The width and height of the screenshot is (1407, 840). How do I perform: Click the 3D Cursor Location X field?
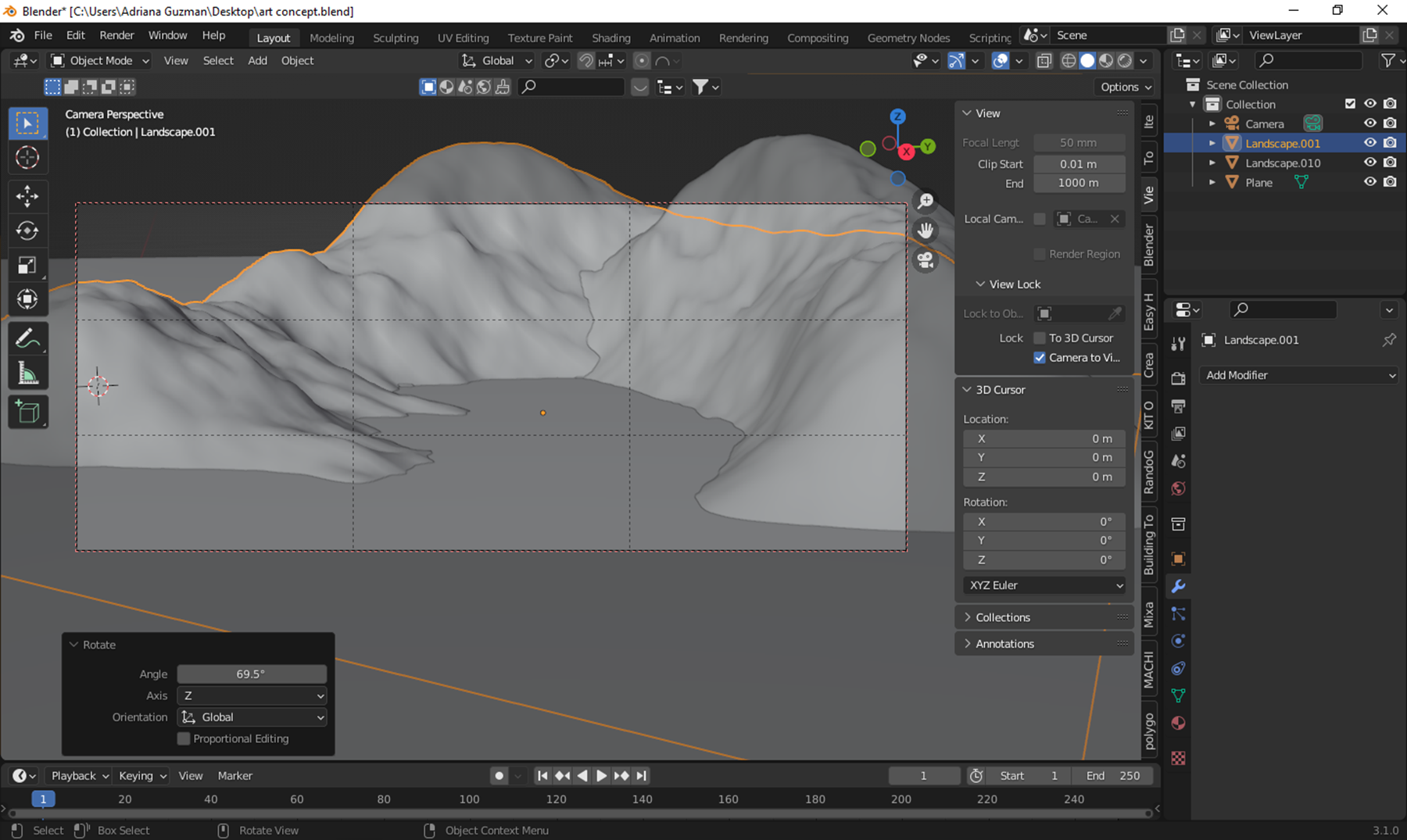[1044, 439]
